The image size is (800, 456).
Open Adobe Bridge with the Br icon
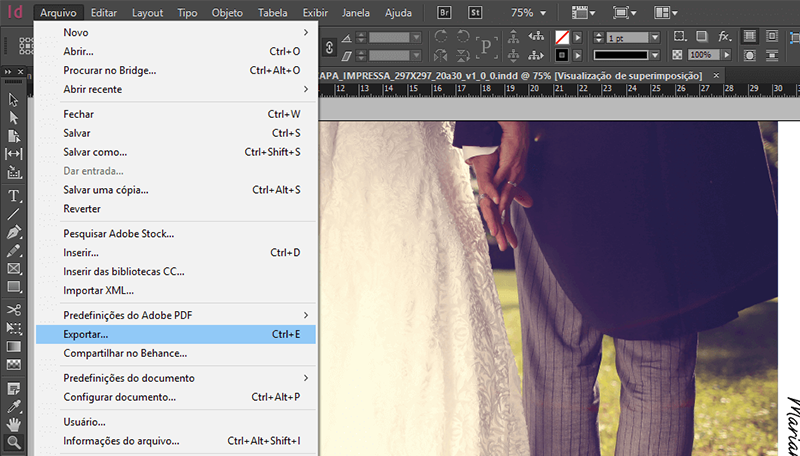click(x=442, y=14)
